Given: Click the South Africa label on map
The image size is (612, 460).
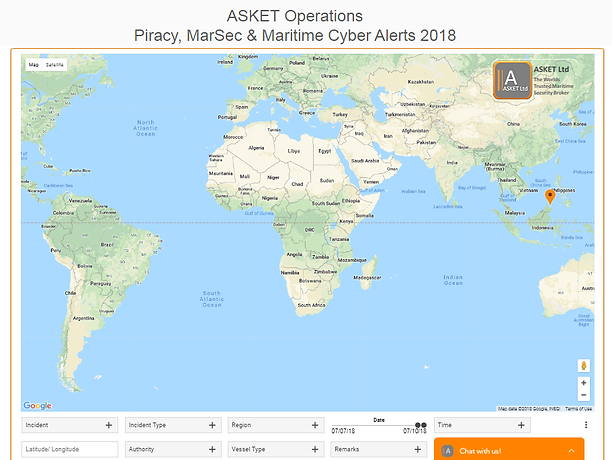Looking at the screenshot, I should pos(311,305).
